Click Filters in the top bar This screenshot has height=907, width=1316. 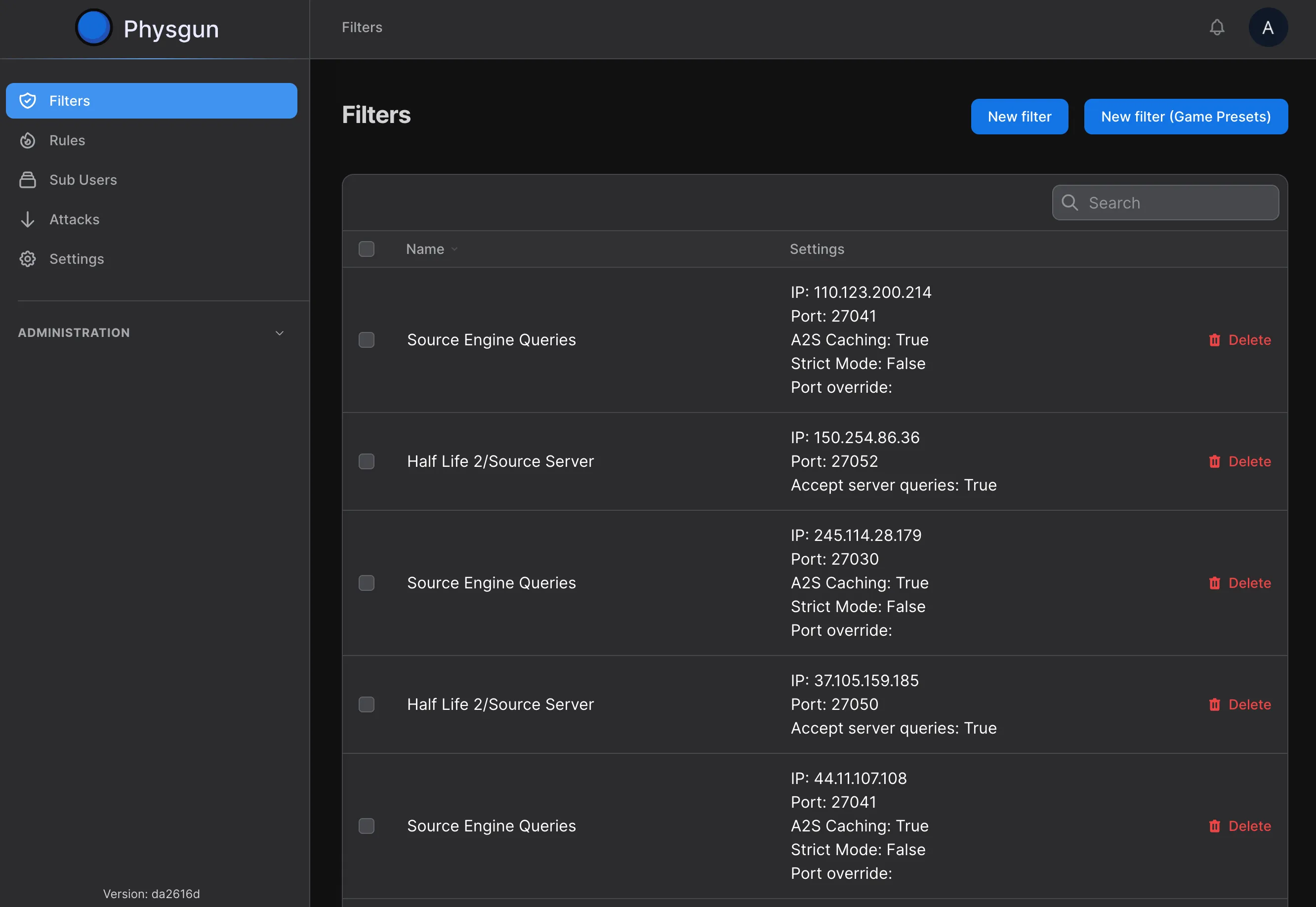(362, 27)
